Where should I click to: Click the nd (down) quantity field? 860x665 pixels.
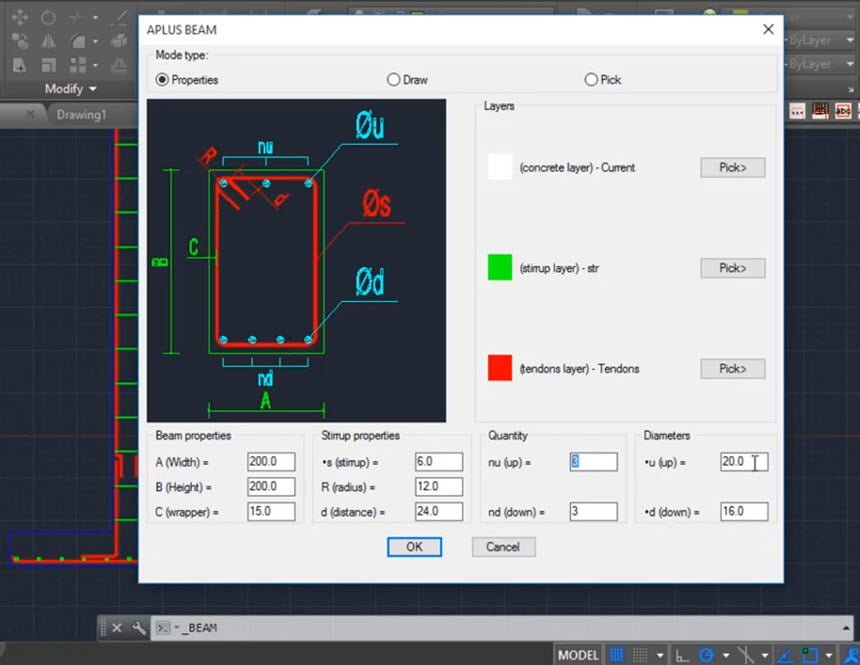coord(593,511)
